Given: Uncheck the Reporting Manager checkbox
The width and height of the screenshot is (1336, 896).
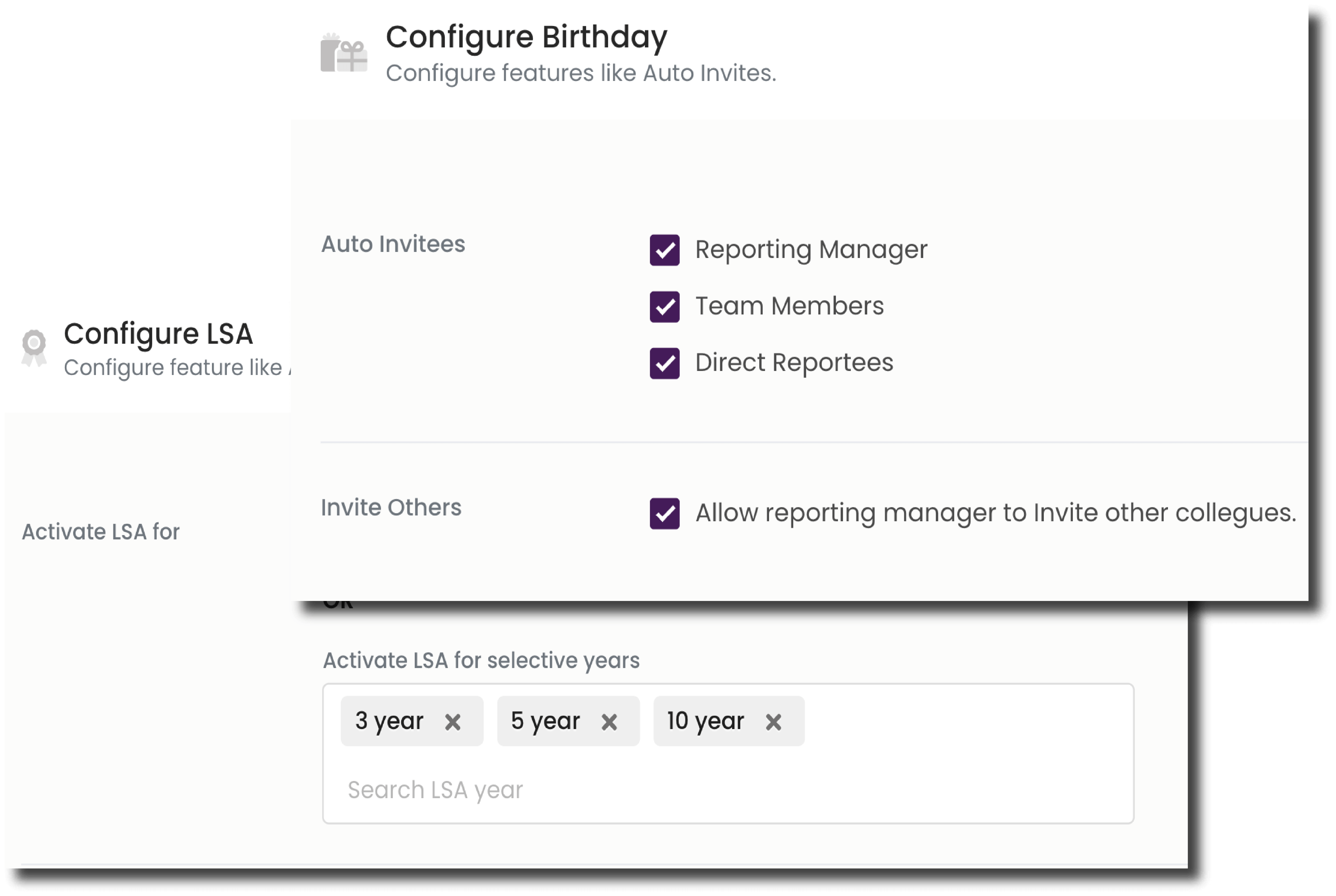Looking at the screenshot, I should coord(664,250).
